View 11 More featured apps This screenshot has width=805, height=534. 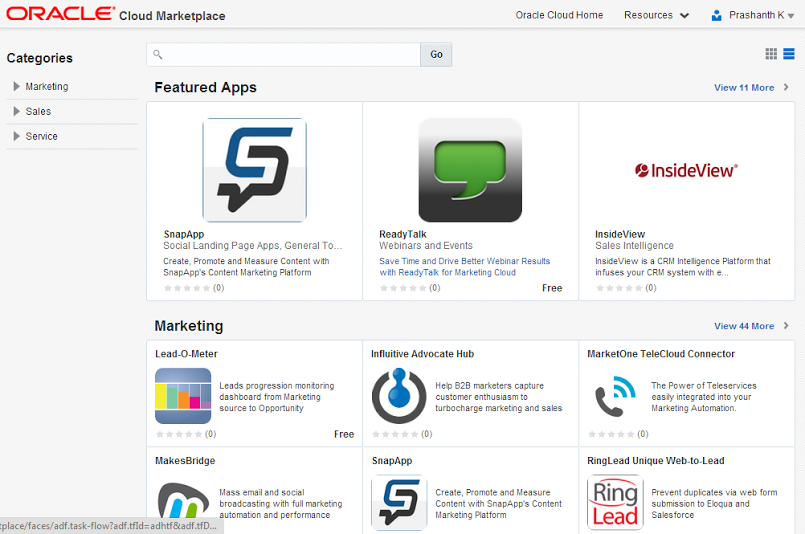(x=751, y=87)
